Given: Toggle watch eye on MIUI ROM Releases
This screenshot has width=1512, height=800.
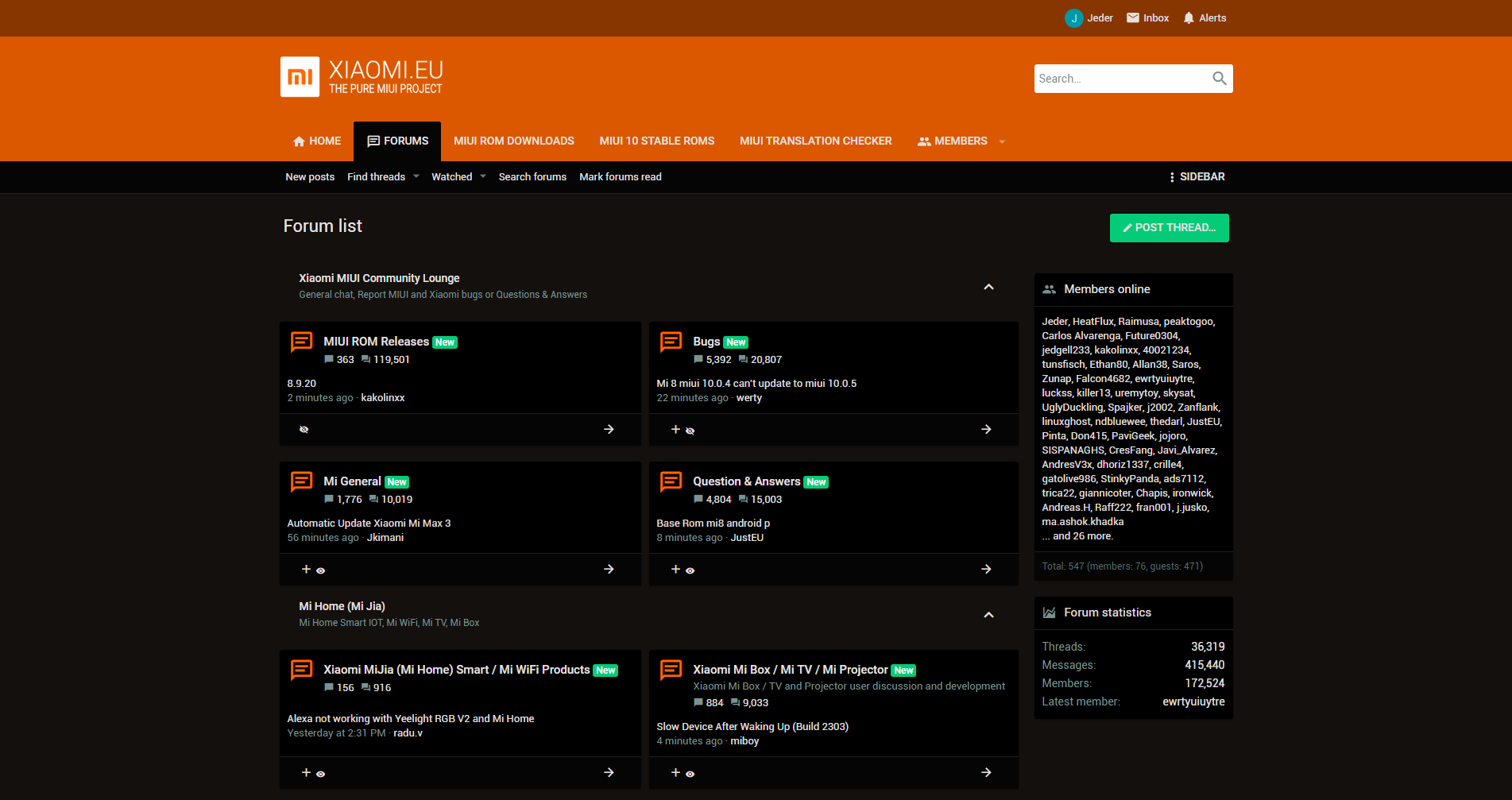Looking at the screenshot, I should click(304, 430).
